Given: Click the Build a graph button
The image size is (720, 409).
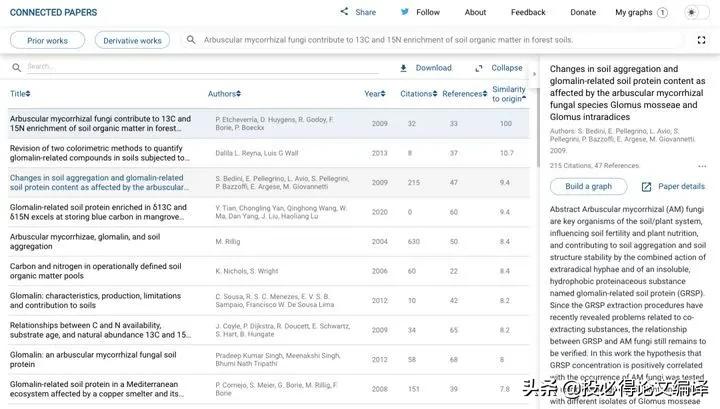Looking at the screenshot, I should coord(588,186).
